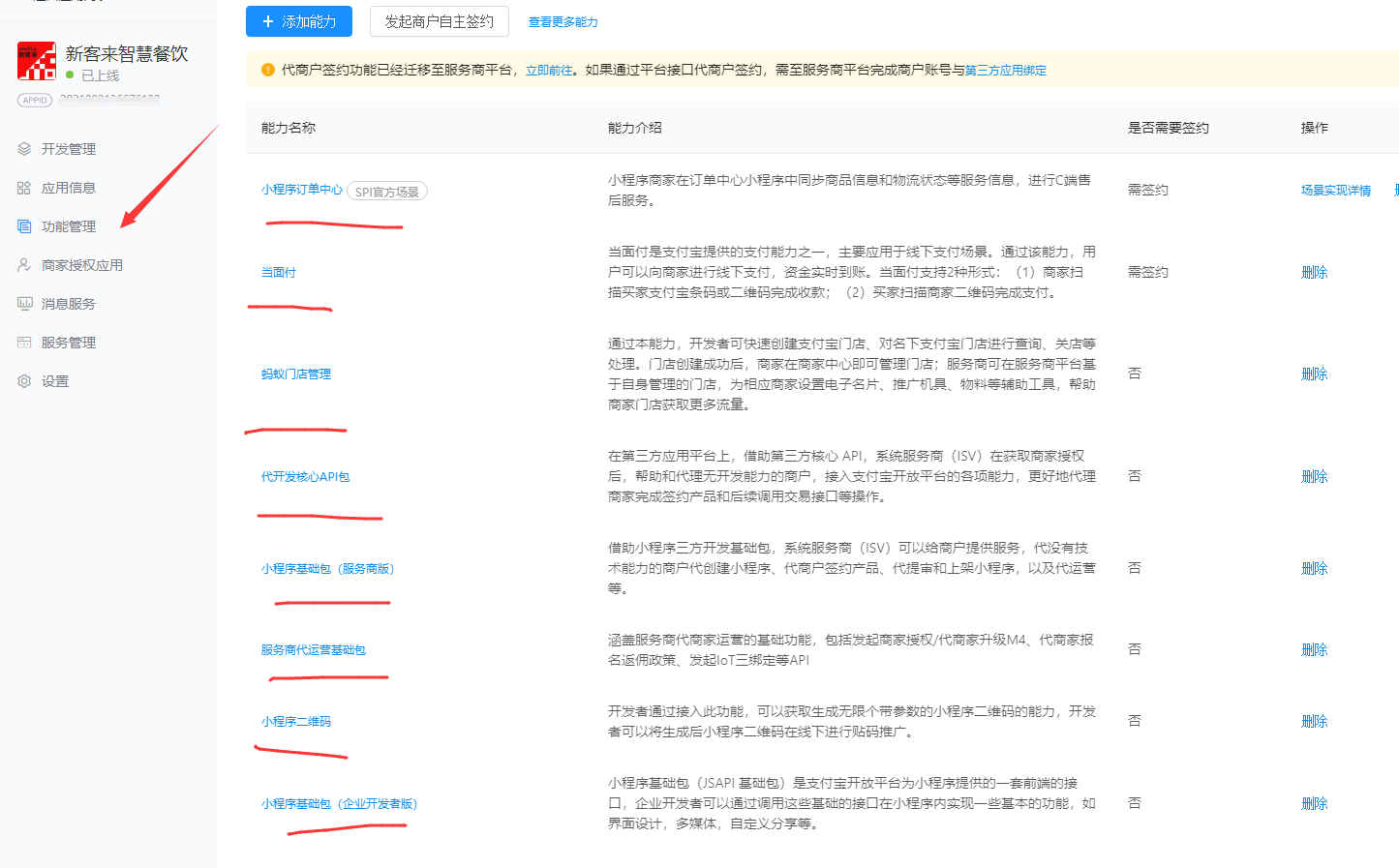Click the 开发管理 layers icon in the sidebar
1399x868 pixels.
24,149
